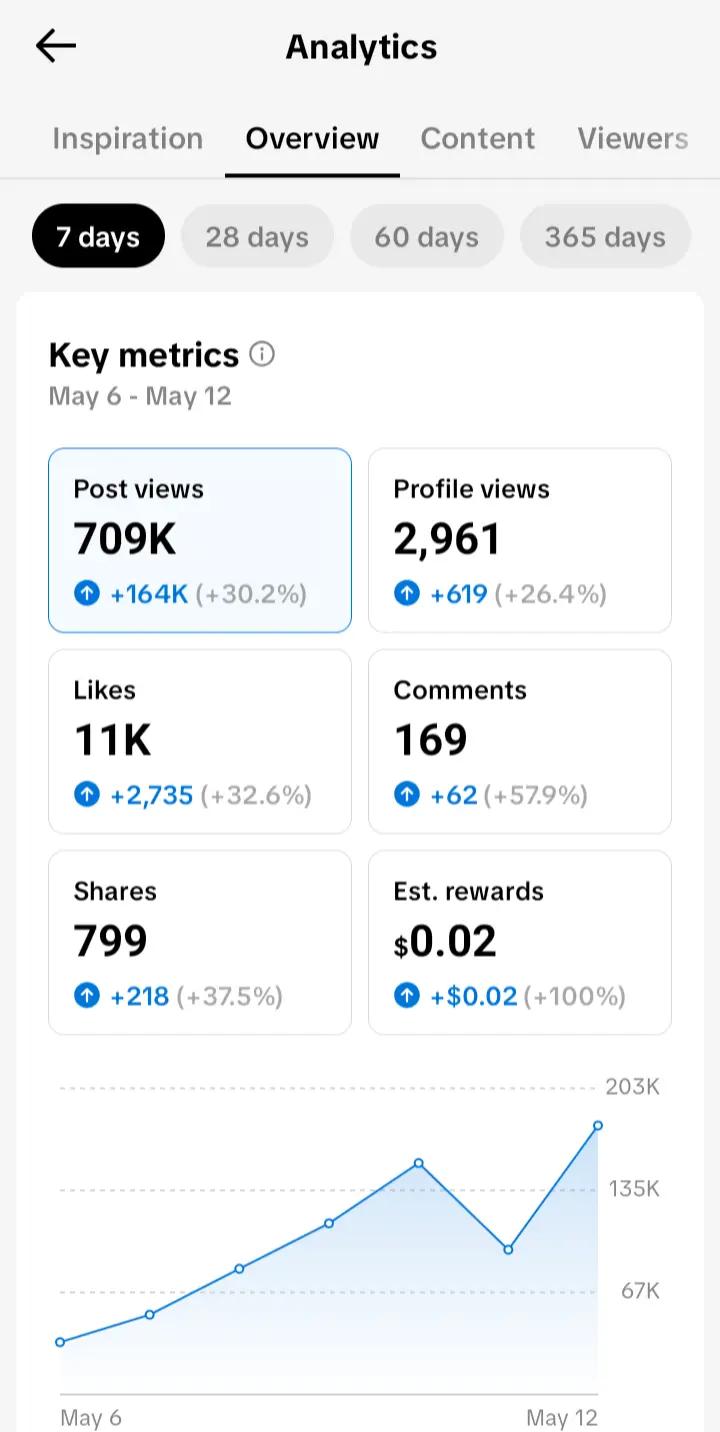Screen dimensions: 720x1432
Task: Tap the back arrow icon
Action: (56, 46)
